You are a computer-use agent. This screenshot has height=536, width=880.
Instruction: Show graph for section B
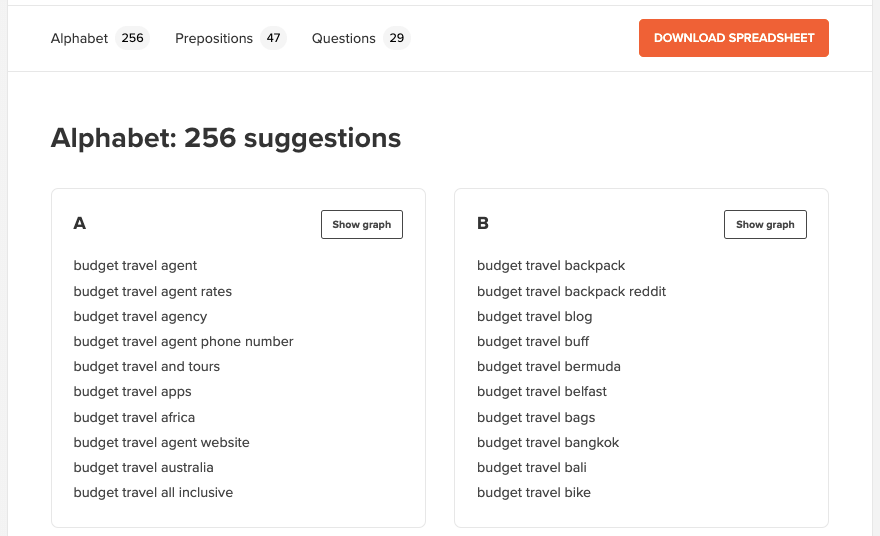765,225
